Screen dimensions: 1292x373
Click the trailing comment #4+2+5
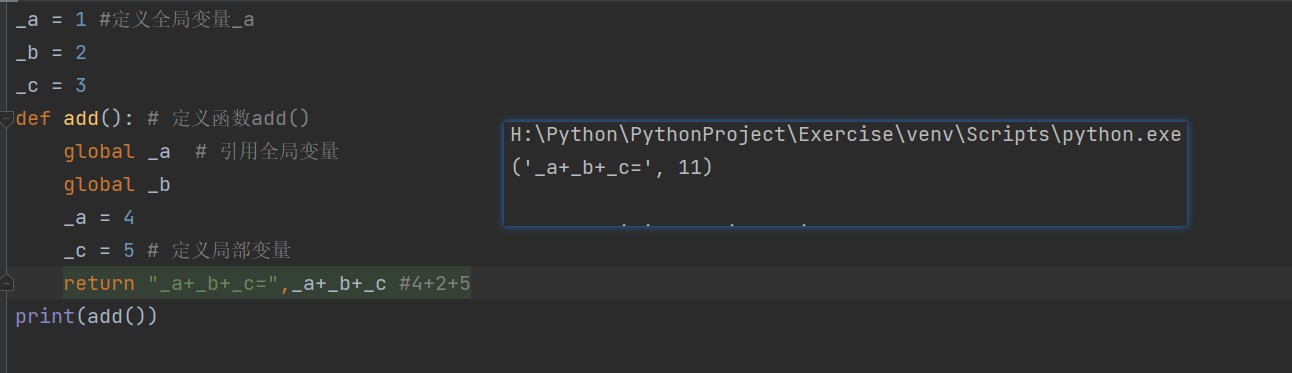click(x=435, y=283)
